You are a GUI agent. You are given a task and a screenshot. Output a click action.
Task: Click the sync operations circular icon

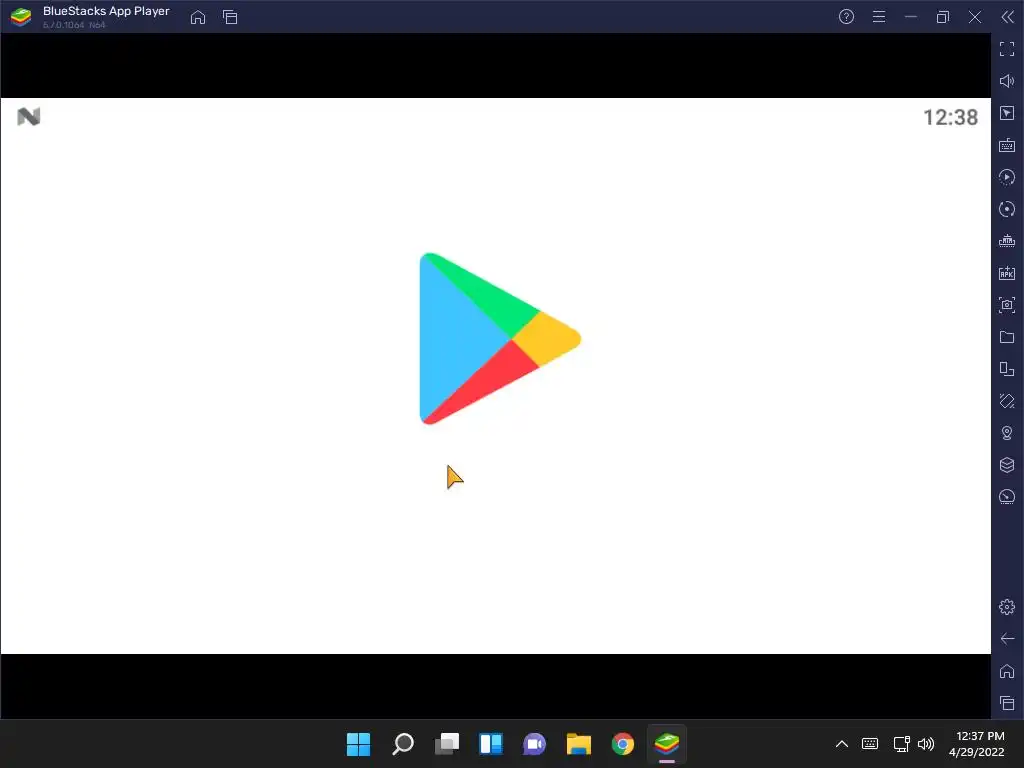(1007, 209)
